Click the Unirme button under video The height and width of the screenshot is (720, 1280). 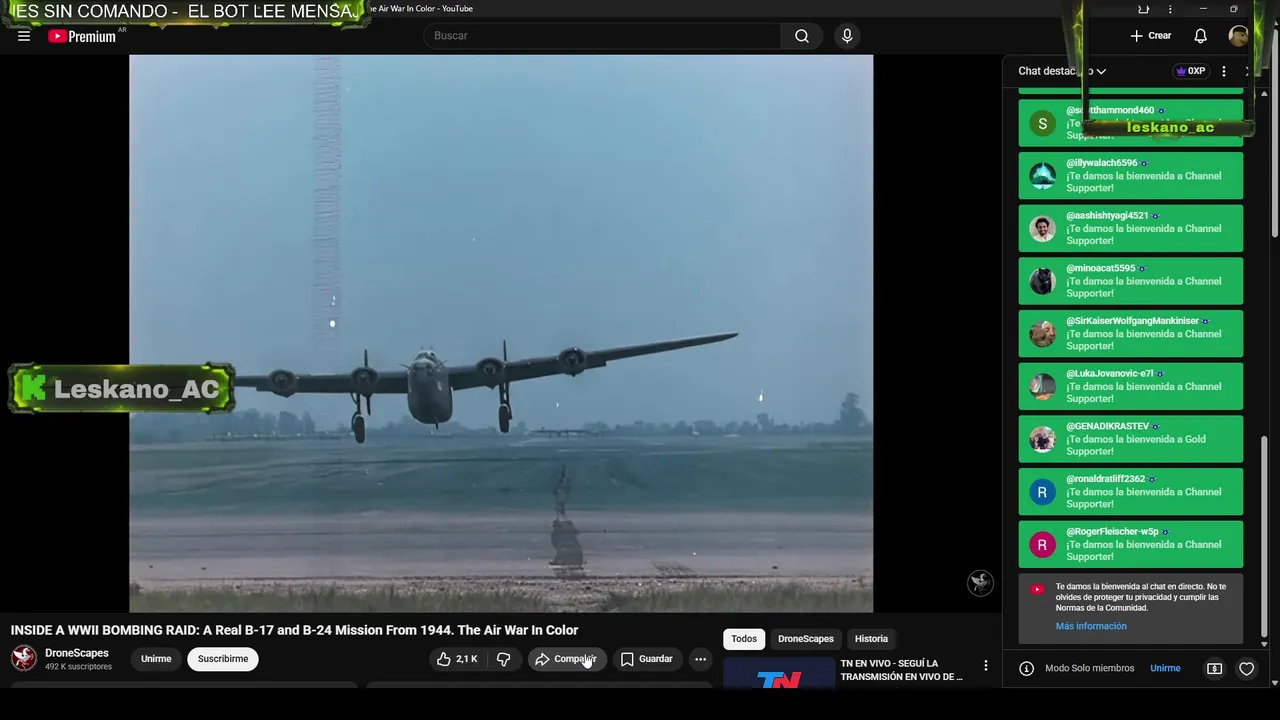pyautogui.click(x=156, y=659)
